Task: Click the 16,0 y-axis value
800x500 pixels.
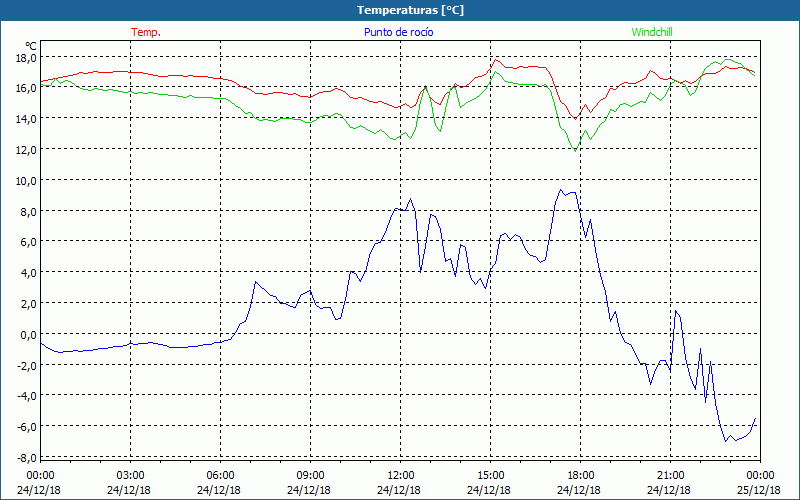Action: (26, 88)
